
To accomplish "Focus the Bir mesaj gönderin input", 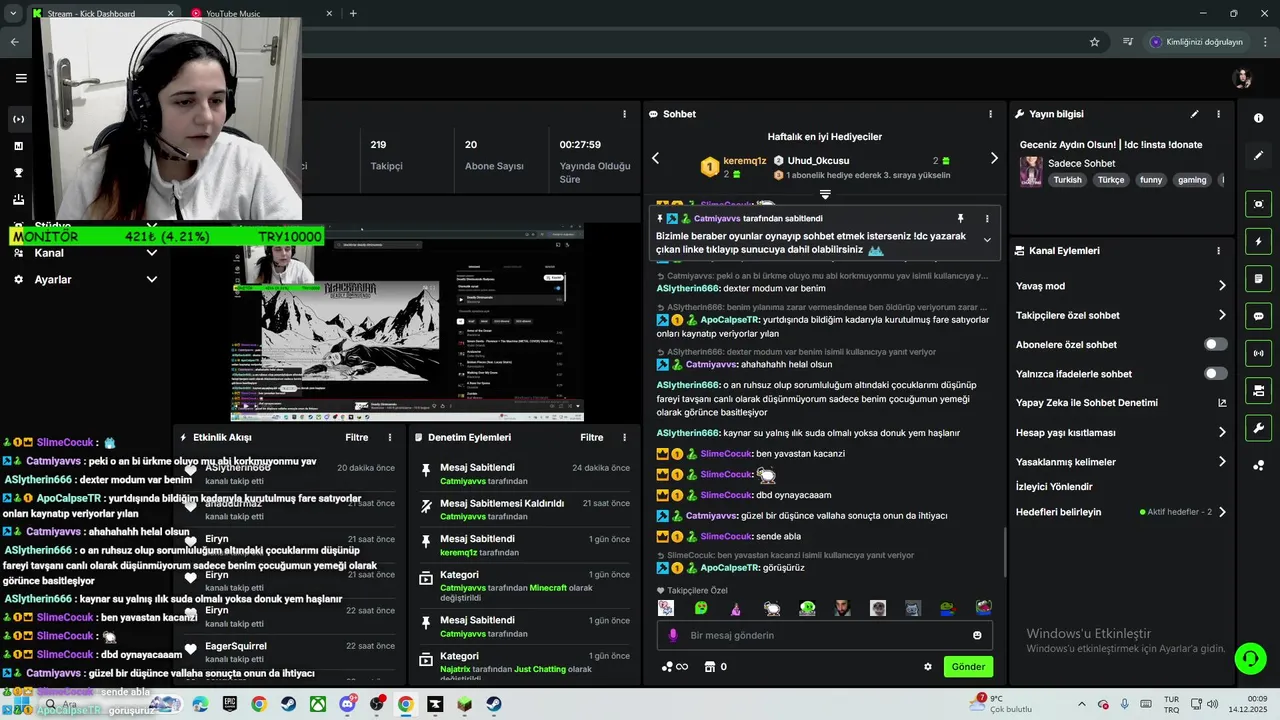I will point(825,635).
